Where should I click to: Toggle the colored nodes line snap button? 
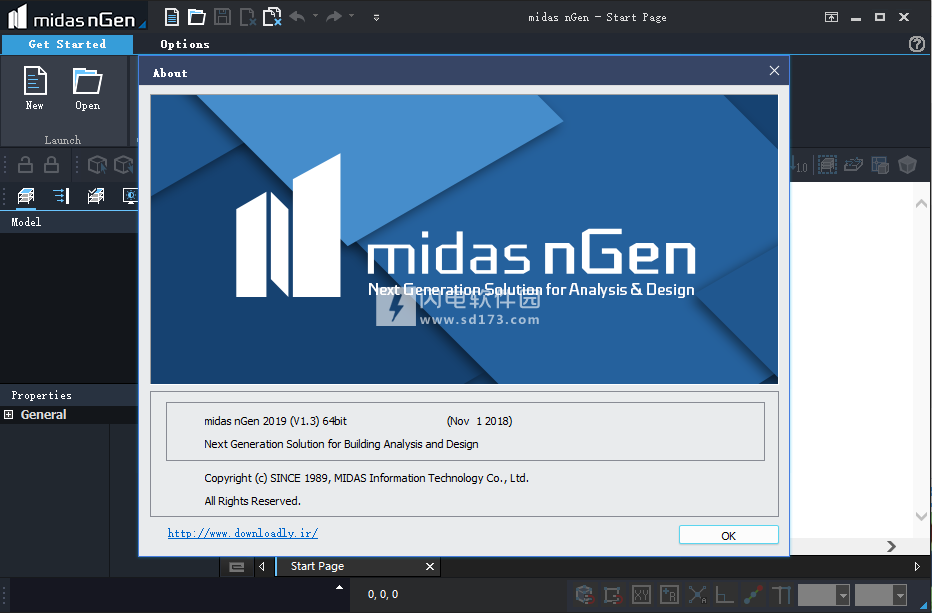click(753, 595)
